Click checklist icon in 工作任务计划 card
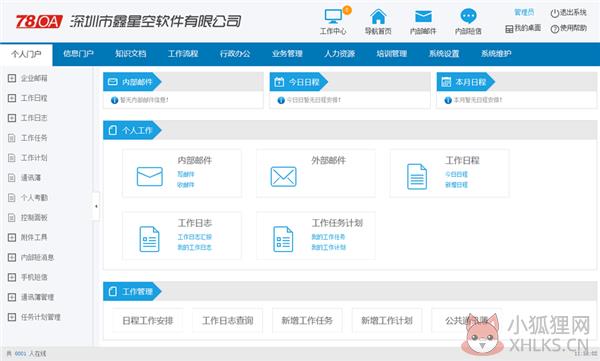This screenshot has height=361, width=600. tap(283, 239)
